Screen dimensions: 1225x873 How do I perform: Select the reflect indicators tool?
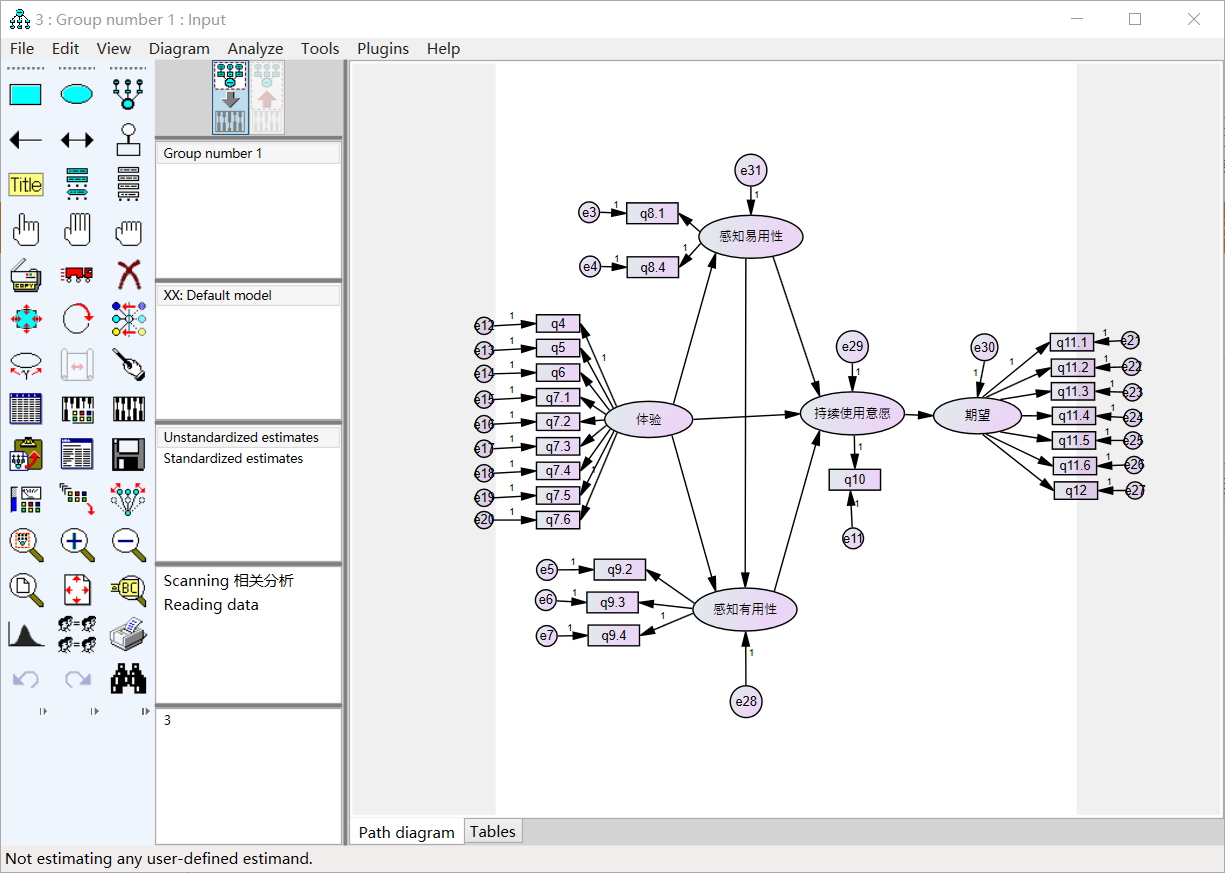[128, 319]
